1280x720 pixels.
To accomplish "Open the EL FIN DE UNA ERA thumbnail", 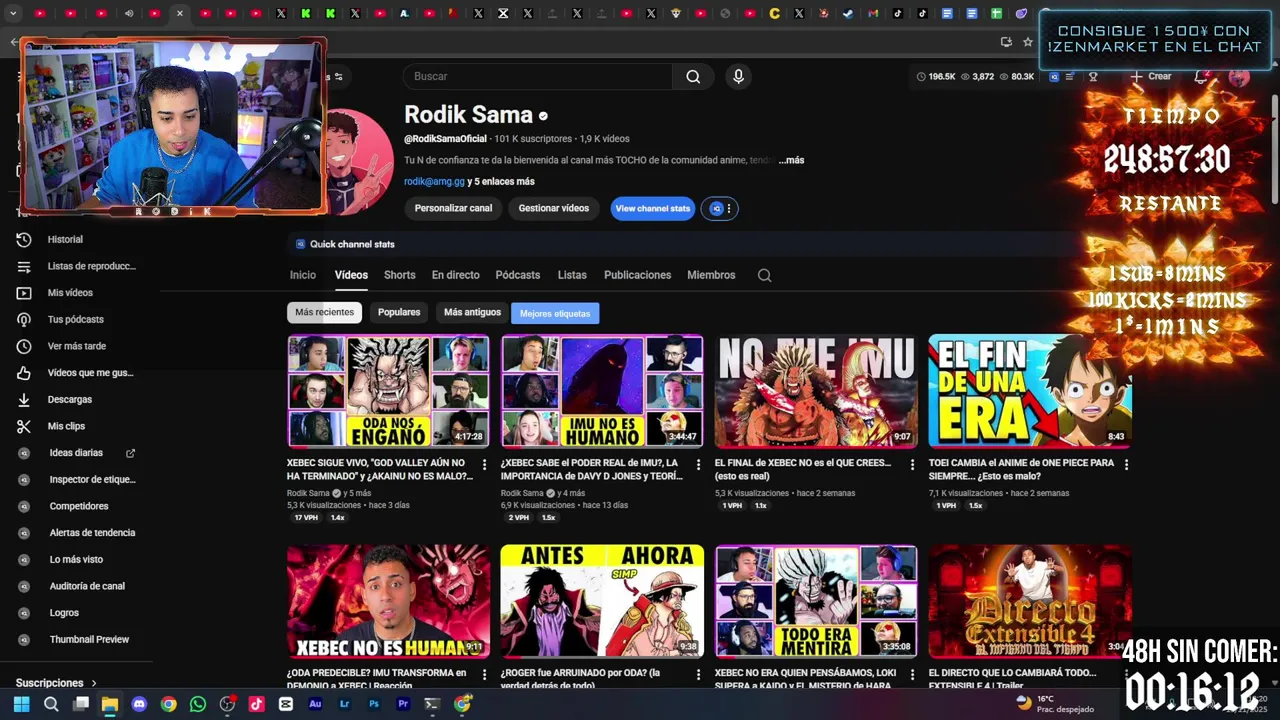I will (x=1030, y=390).
